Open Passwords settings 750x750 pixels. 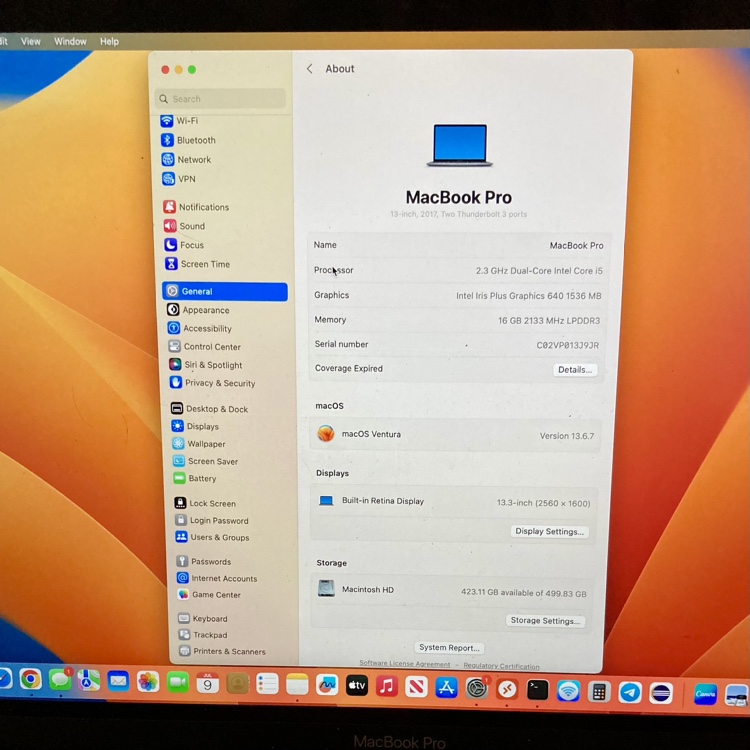(204, 561)
